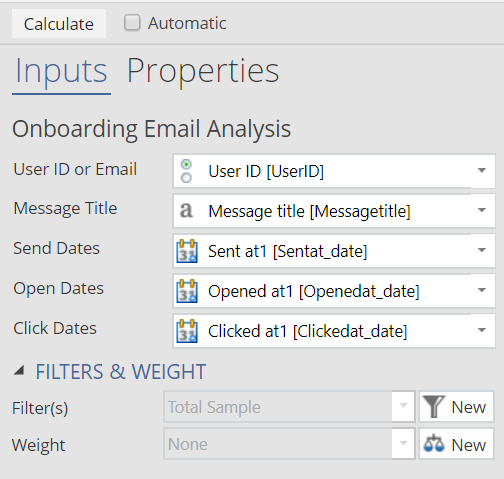
Task: Expand the Open Dates dropdown arrow
Action: point(482,290)
